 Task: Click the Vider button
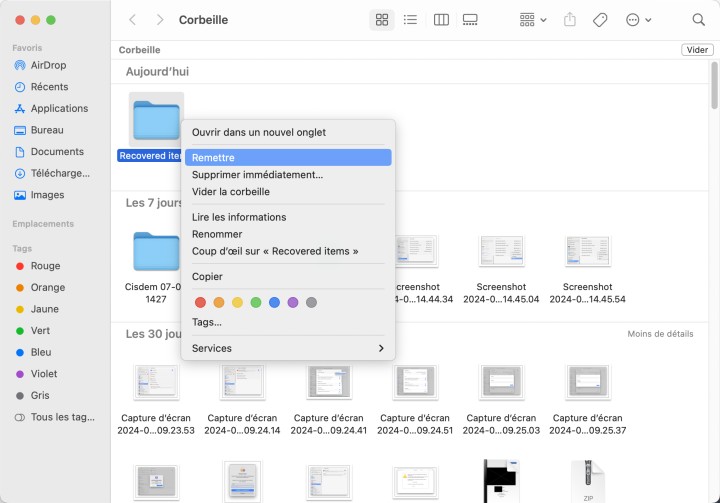pos(696,50)
